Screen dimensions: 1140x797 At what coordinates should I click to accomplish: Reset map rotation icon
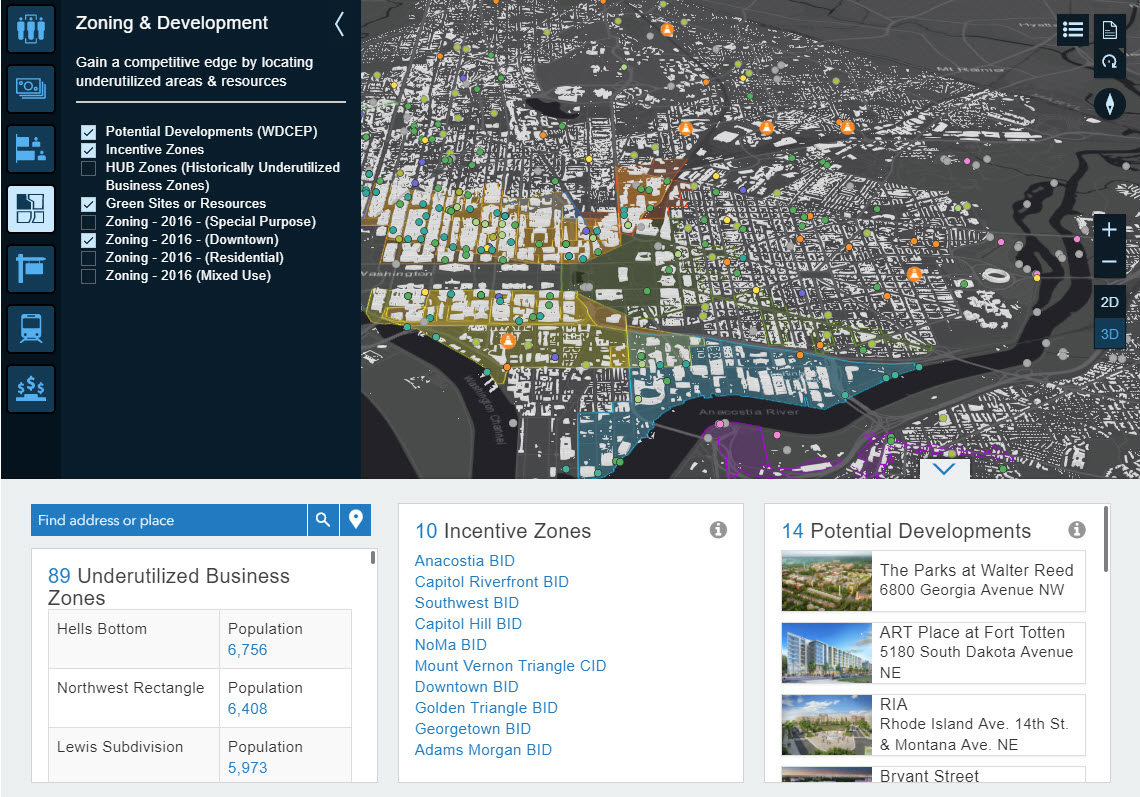pos(1109,62)
